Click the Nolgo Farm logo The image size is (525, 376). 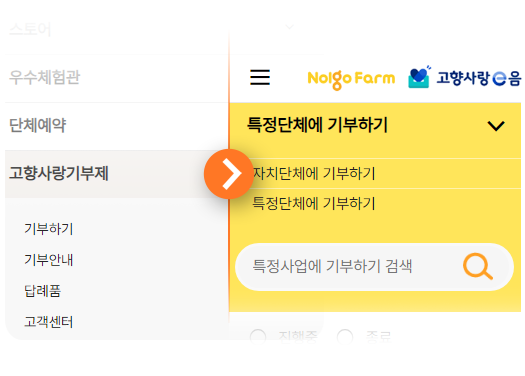[x=351, y=79]
